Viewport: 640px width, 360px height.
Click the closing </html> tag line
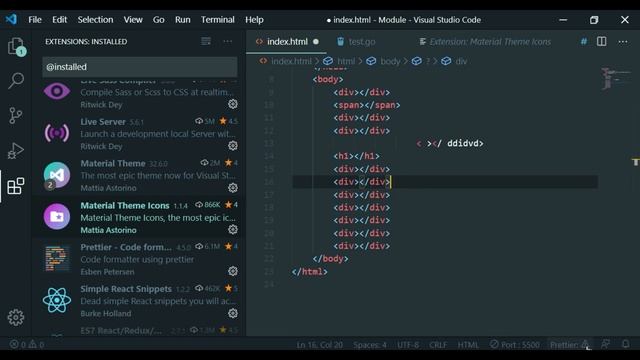coord(309,272)
